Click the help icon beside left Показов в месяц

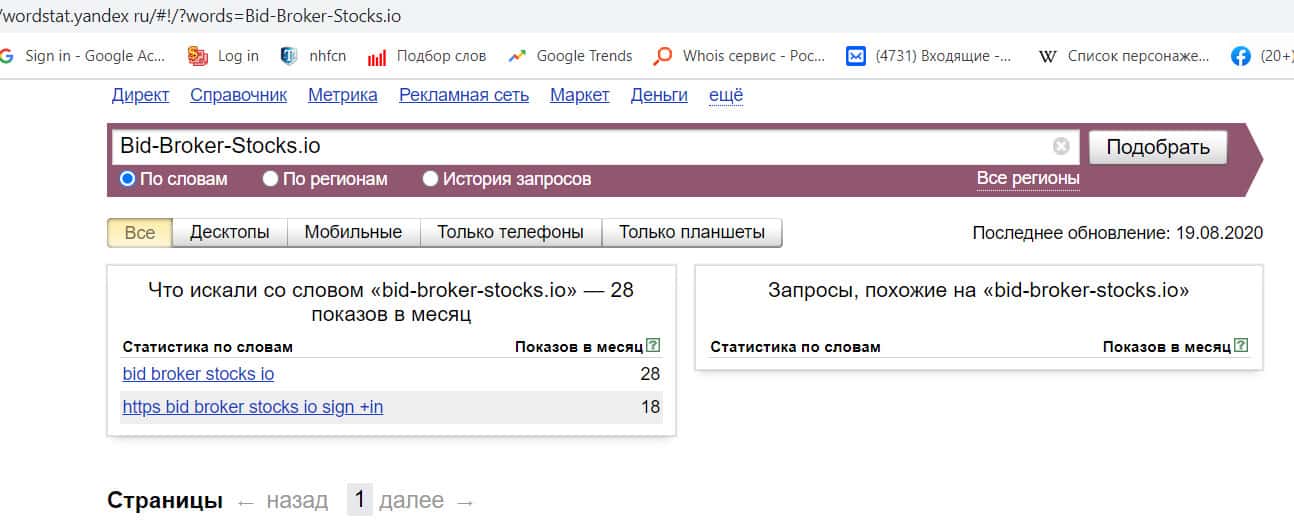click(653, 346)
